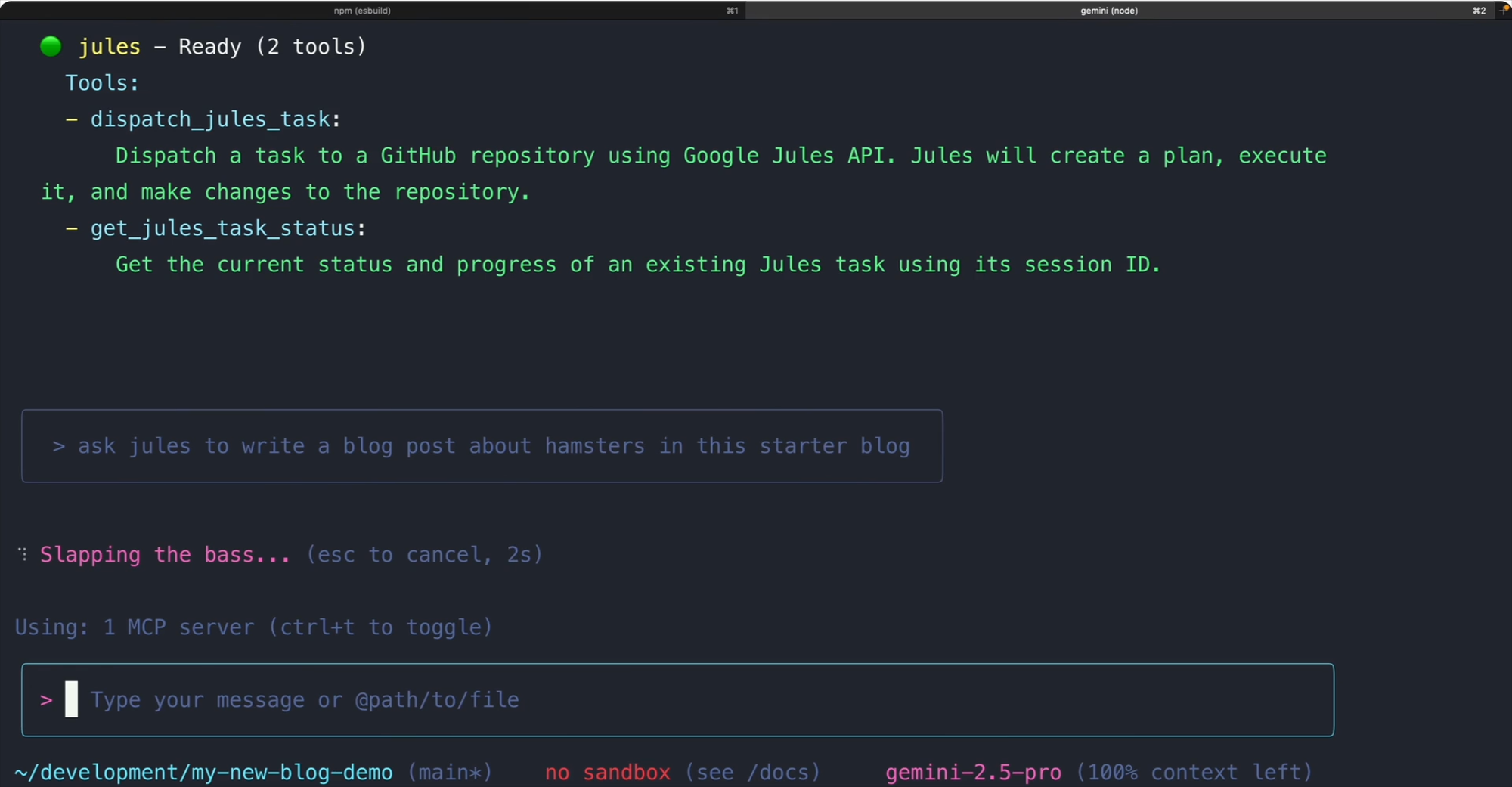
Task: Click the previous hamsters blog post prompt
Action: pyautogui.click(x=482, y=446)
